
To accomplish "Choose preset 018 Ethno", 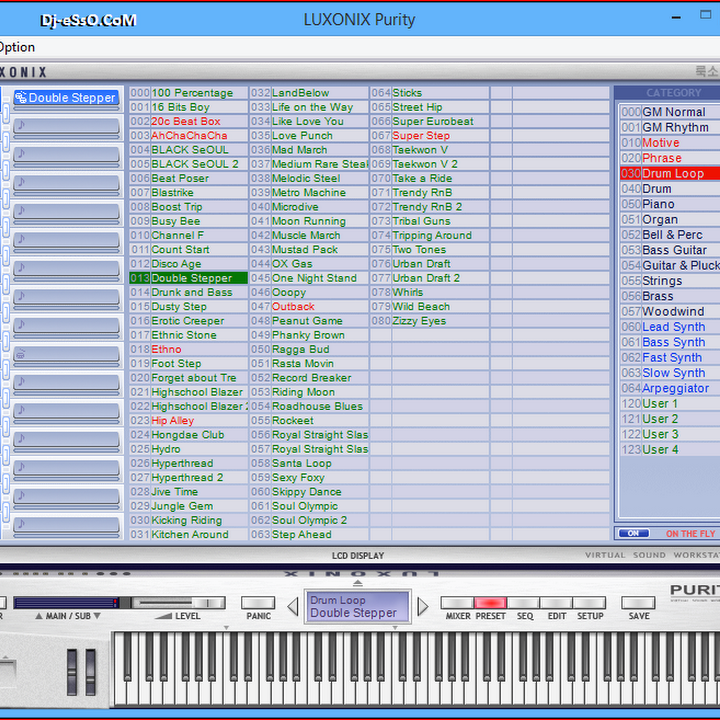I will tap(188, 349).
